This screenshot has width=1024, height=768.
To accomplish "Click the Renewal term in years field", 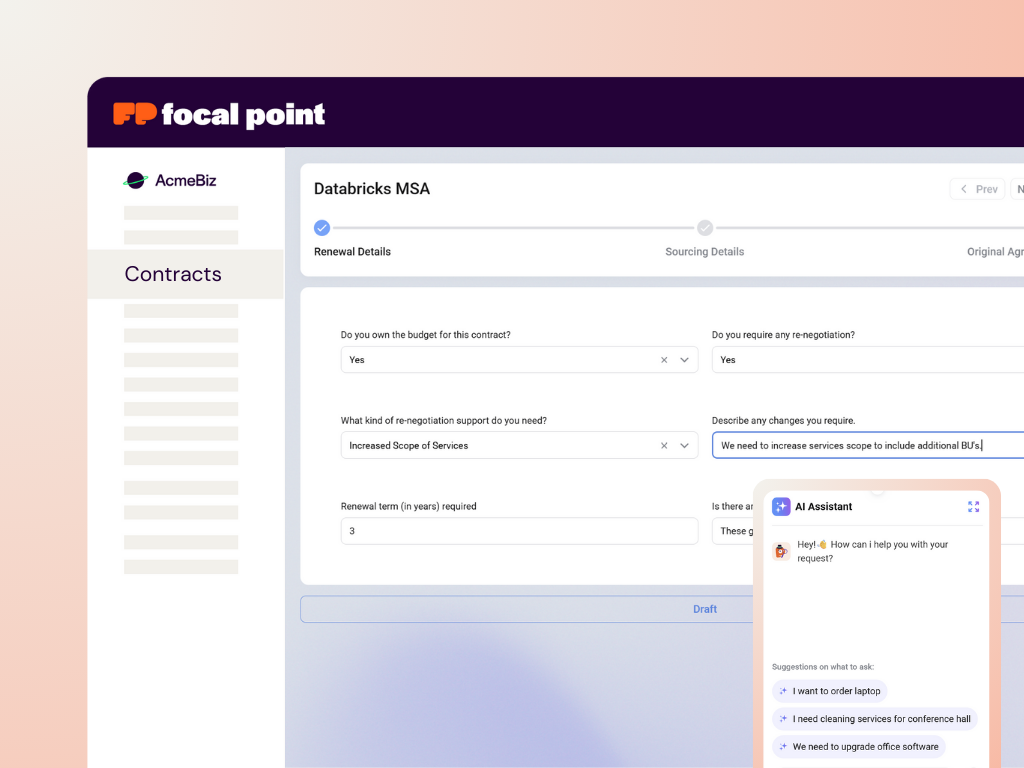I will point(519,531).
